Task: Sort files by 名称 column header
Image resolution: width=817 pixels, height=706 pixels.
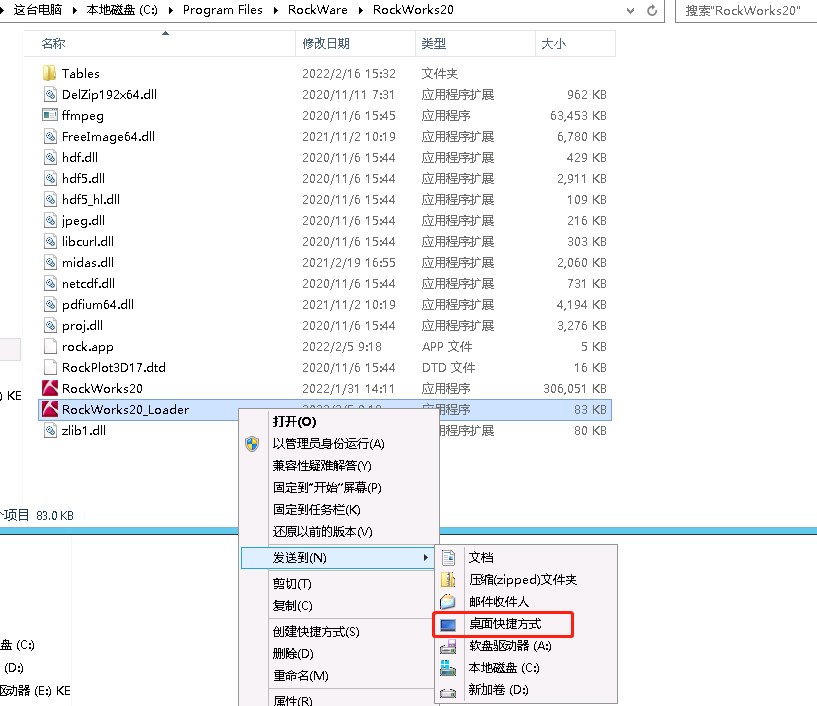Action: 159,44
